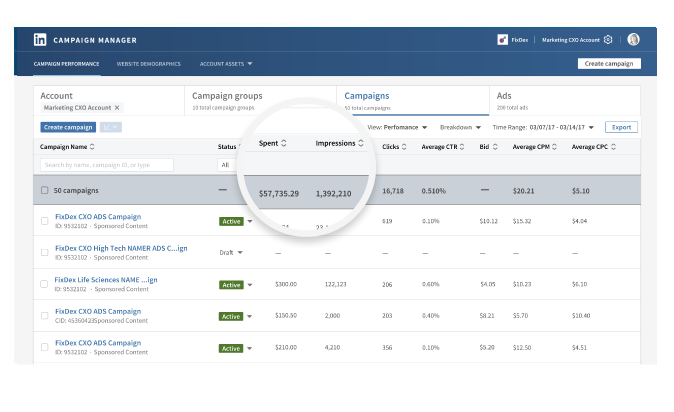
Task: Remove the Marketing CXO Account filter chip
Action: click(117, 108)
